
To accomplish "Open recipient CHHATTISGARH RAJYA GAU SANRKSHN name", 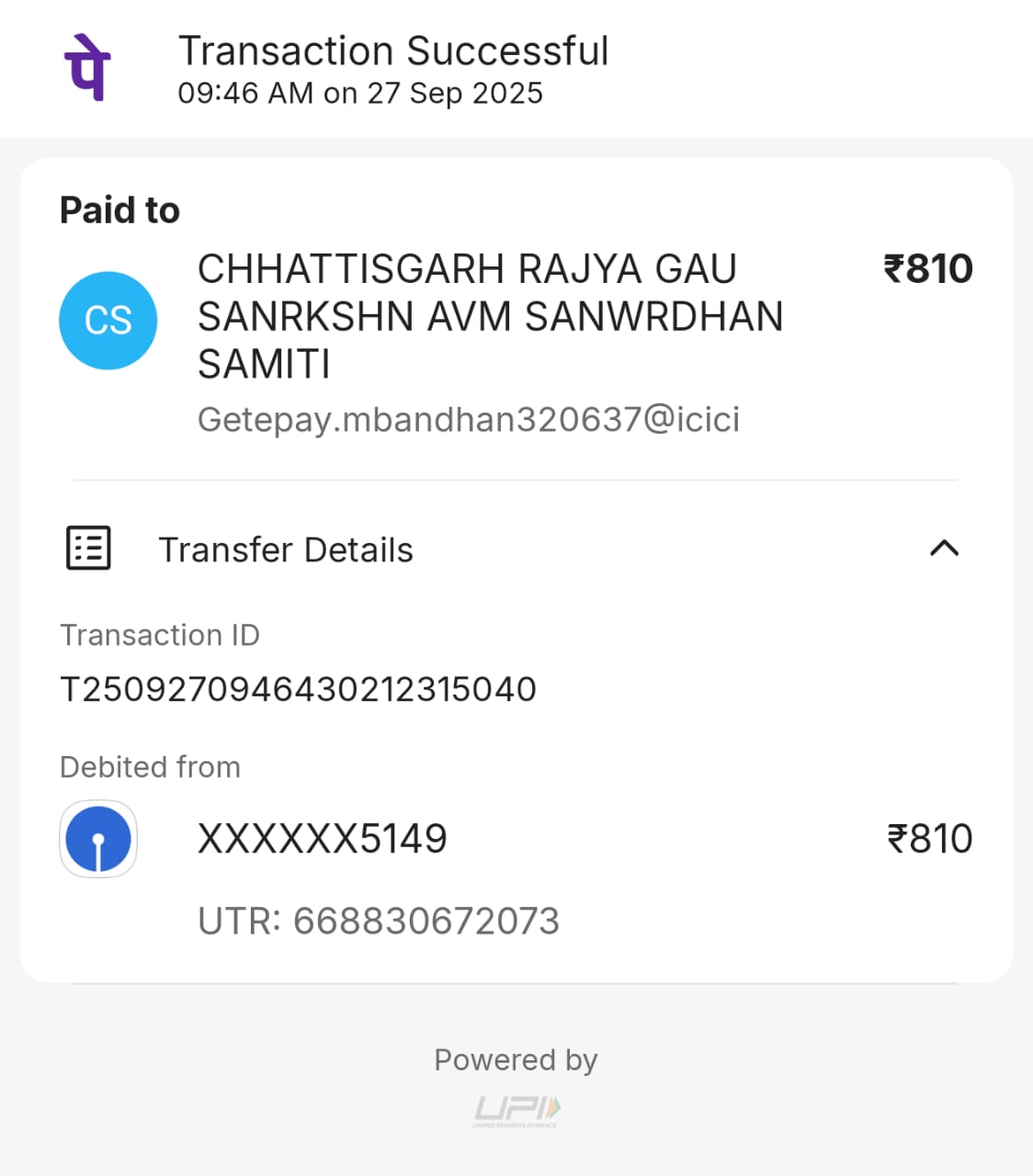I will click(x=490, y=316).
